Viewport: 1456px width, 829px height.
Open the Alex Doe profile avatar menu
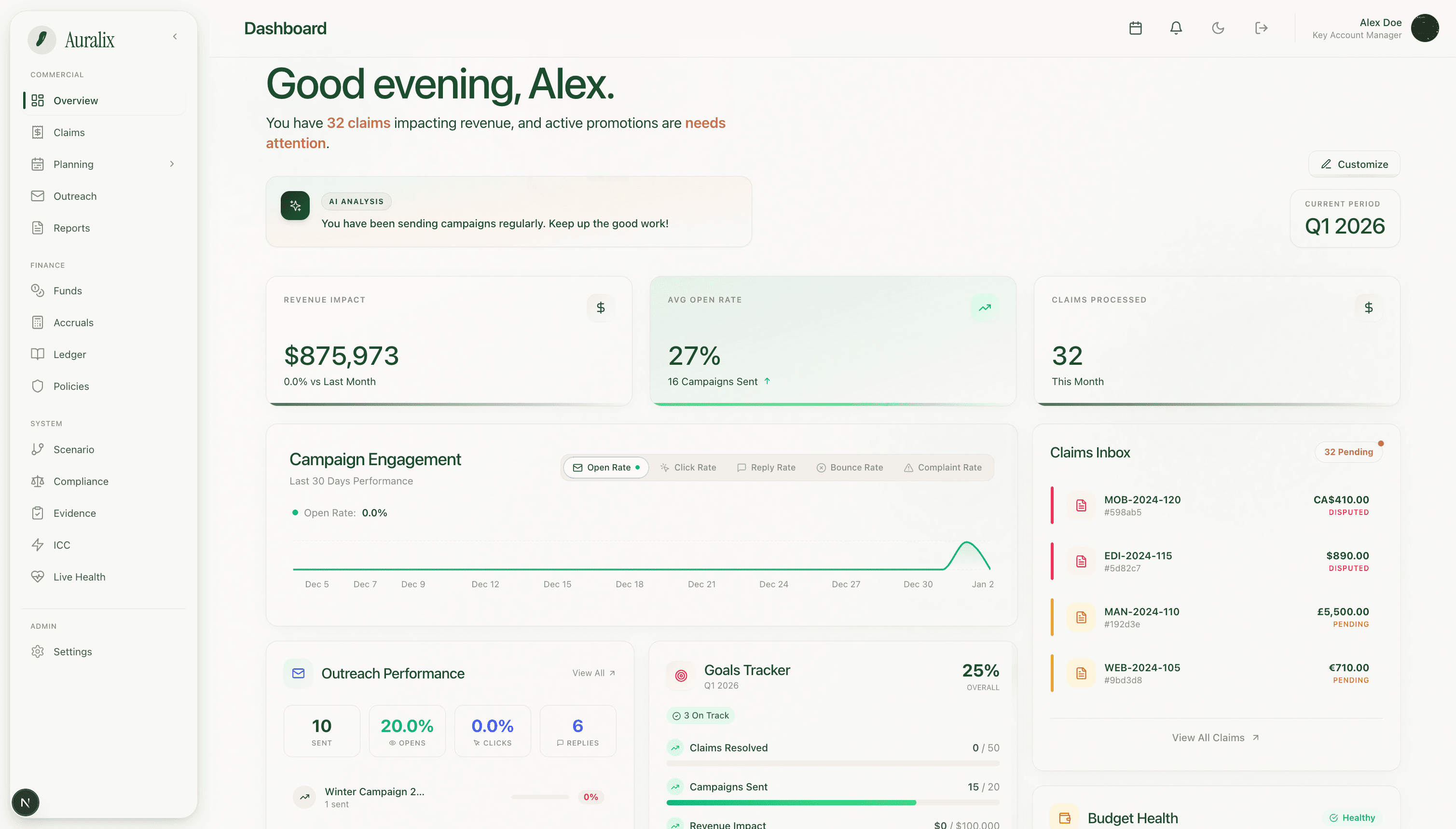tap(1425, 28)
